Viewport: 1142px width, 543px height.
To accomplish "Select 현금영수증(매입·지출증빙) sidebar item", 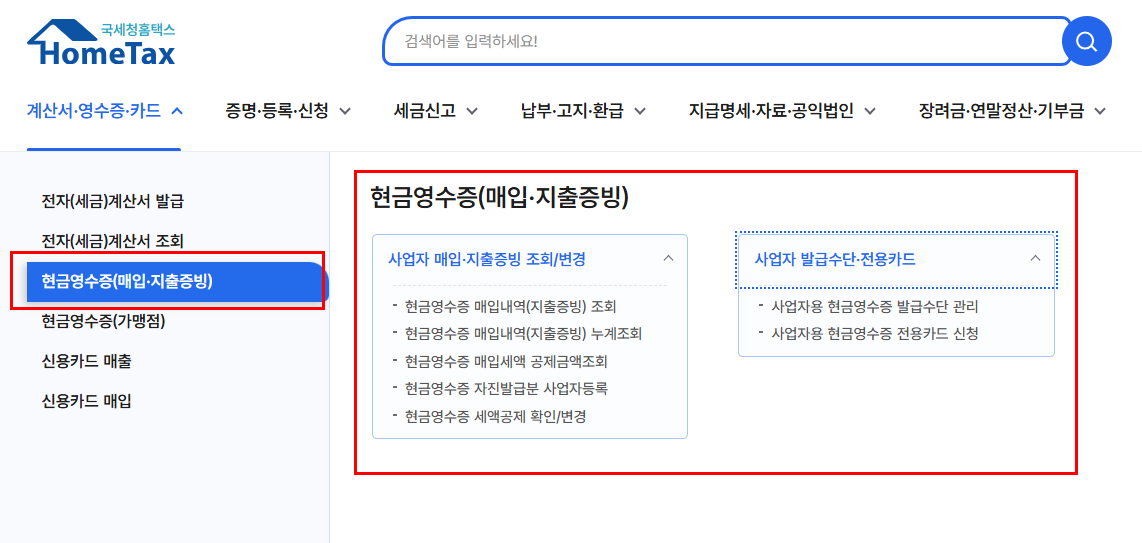I will point(177,282).
